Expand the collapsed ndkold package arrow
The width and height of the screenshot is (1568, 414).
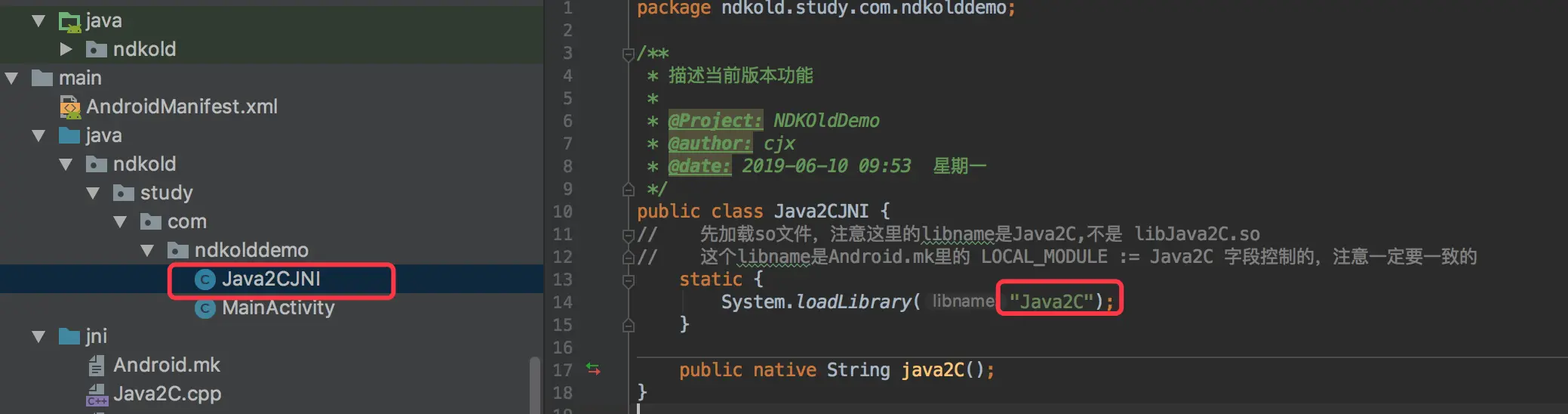(x=66, y=50)
